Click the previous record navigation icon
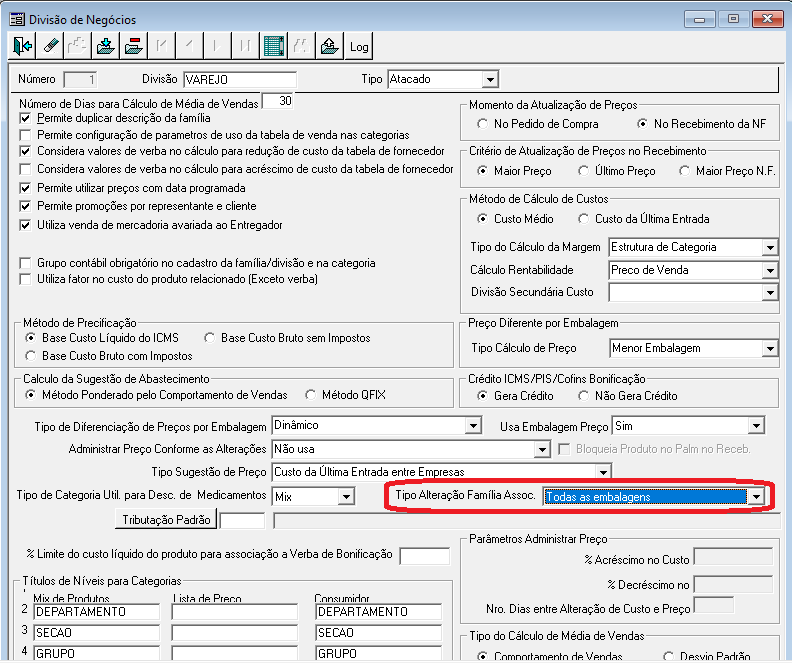 click(x=189, y=46)
